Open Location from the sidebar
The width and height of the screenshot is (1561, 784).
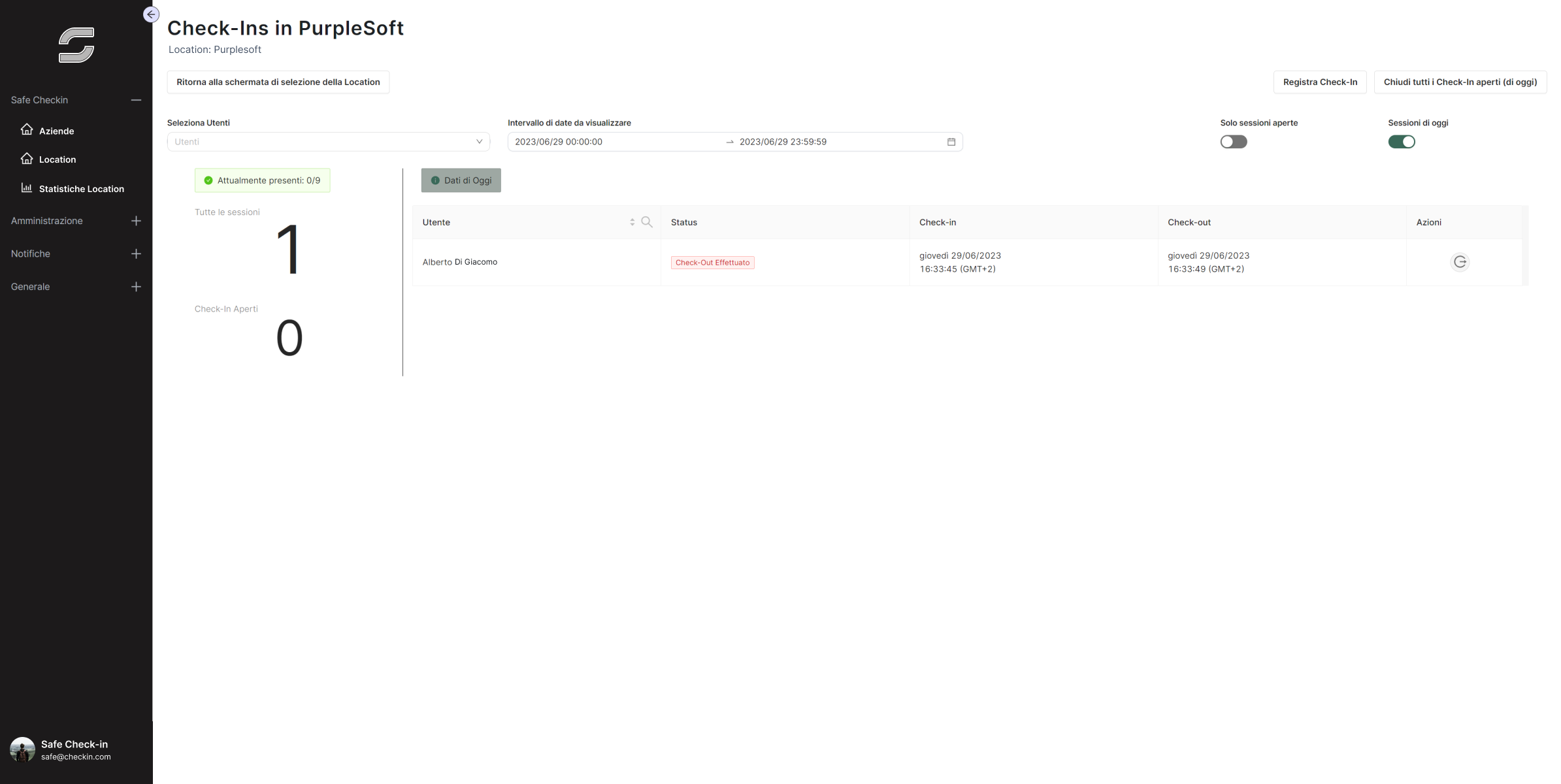57,159
